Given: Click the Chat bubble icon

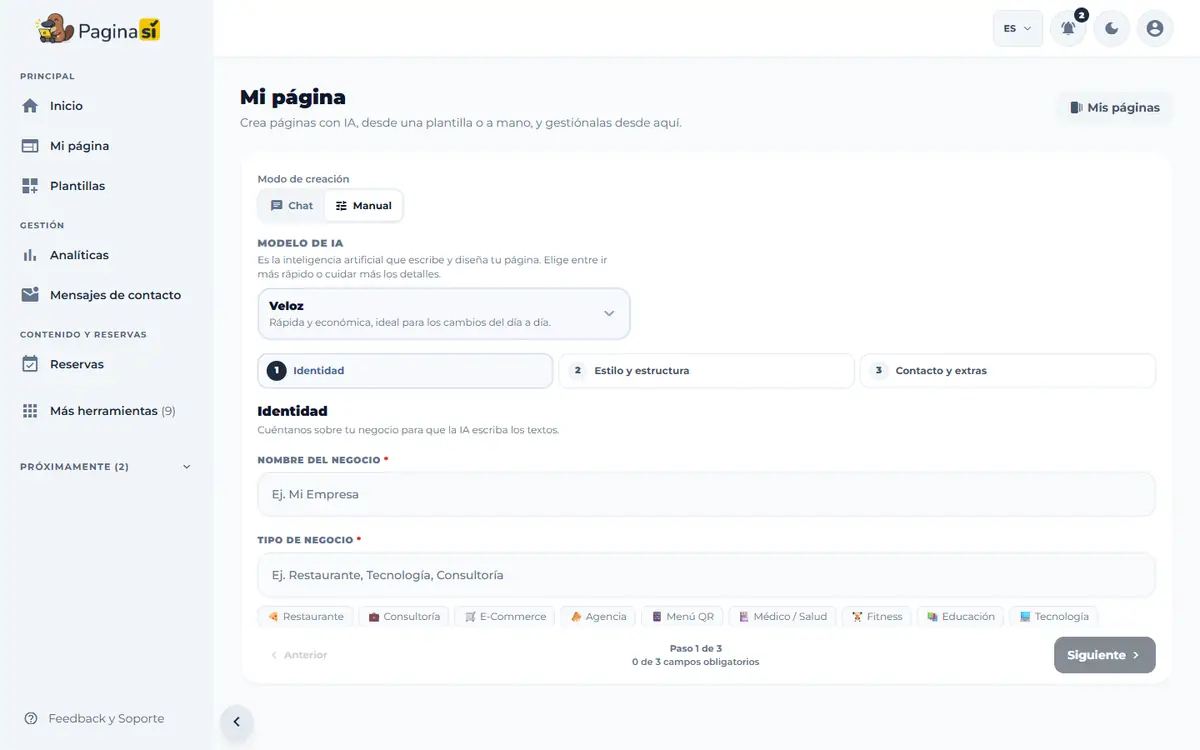Looking at the screenshot, I should tap(277, 205).
